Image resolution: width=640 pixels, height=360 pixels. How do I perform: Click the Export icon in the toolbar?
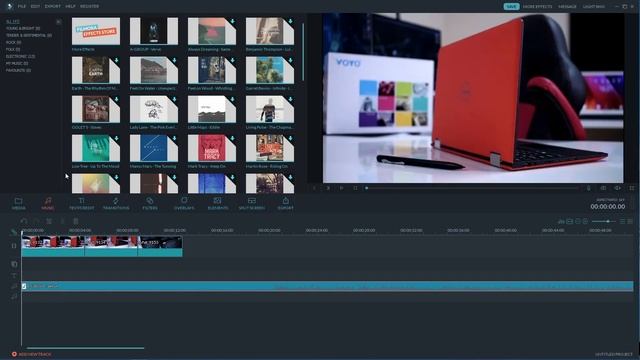[285, 203]
